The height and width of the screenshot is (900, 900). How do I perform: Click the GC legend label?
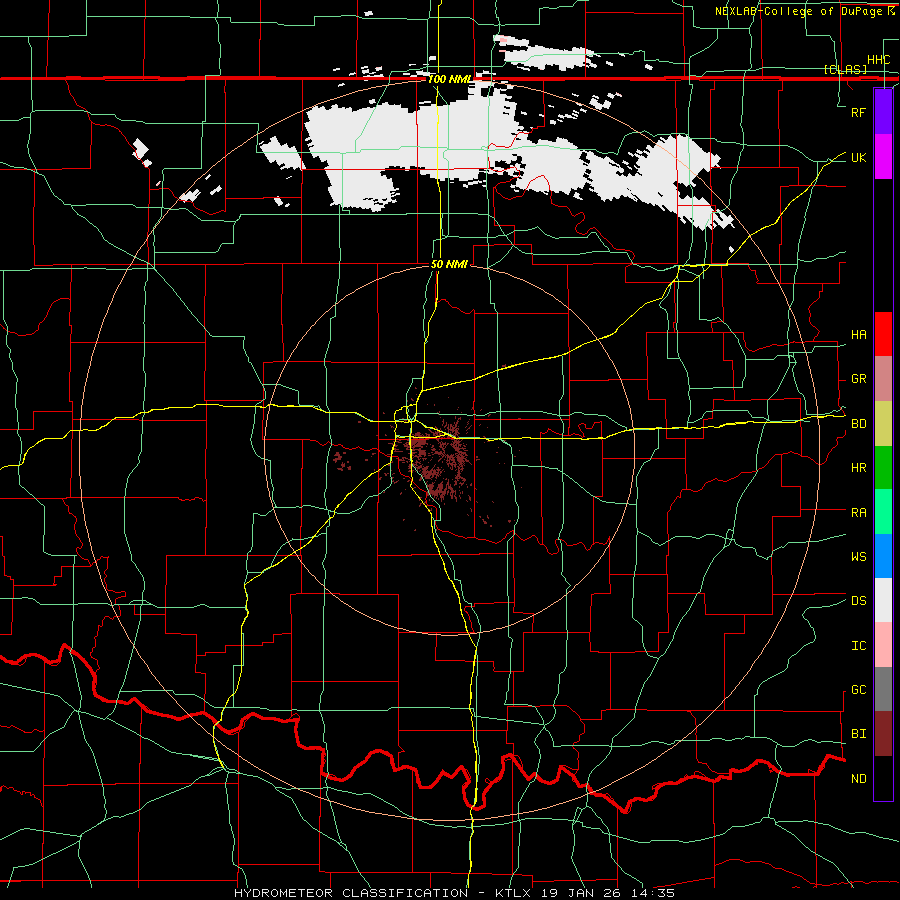tap(859, 690)
